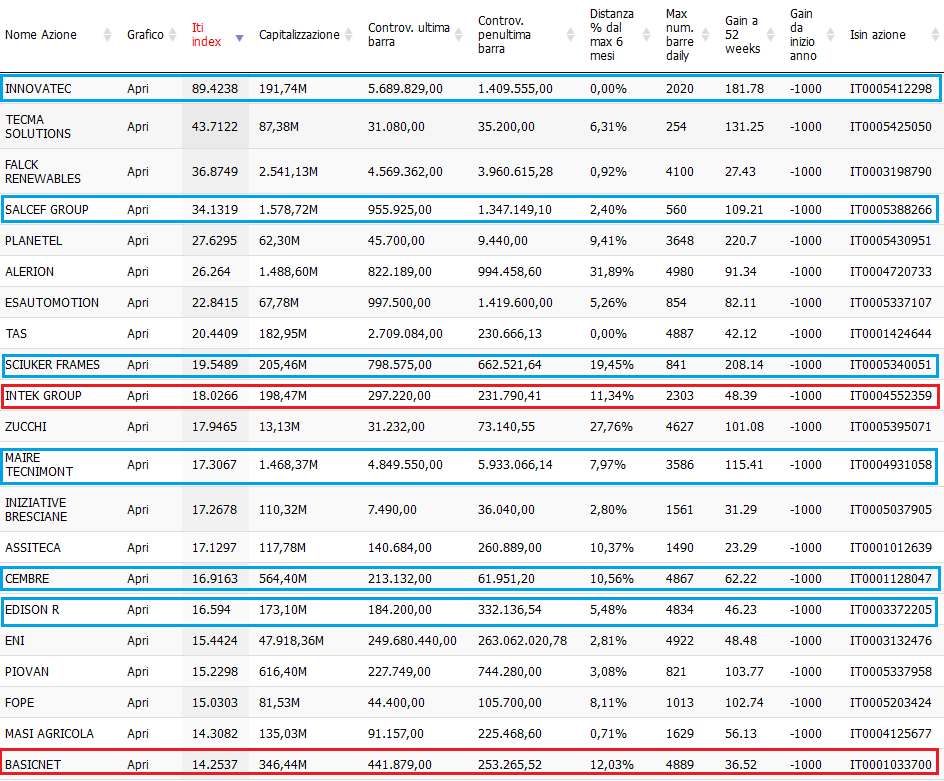Open Apri chart link for ASSITECA

click(x=138, y=548)
